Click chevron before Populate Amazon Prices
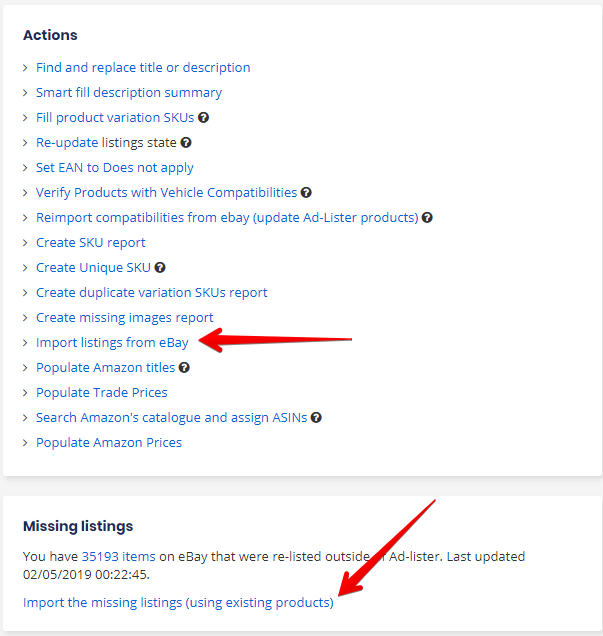 [x=25, y=443]
